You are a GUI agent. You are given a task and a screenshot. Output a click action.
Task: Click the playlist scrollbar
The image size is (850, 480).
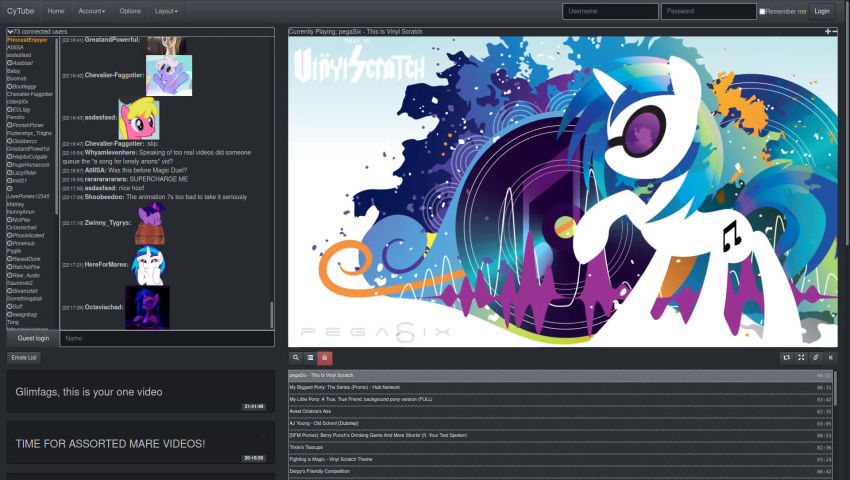[x=836, y=387]
